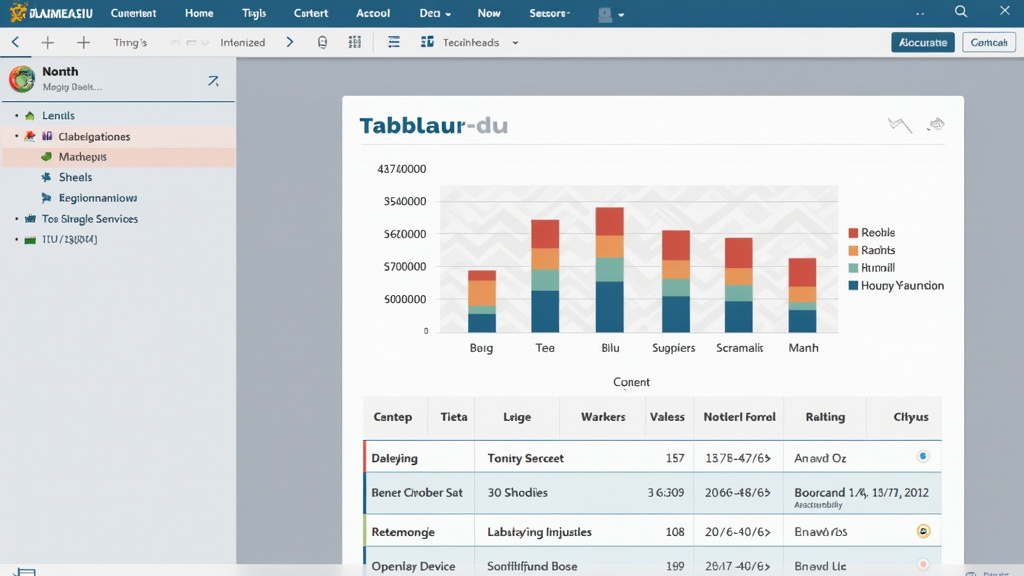Image resolution: width=1024 pixels, height=576 pixels.
Task: Open the Sensors menu
Action: tap(548, 13)
